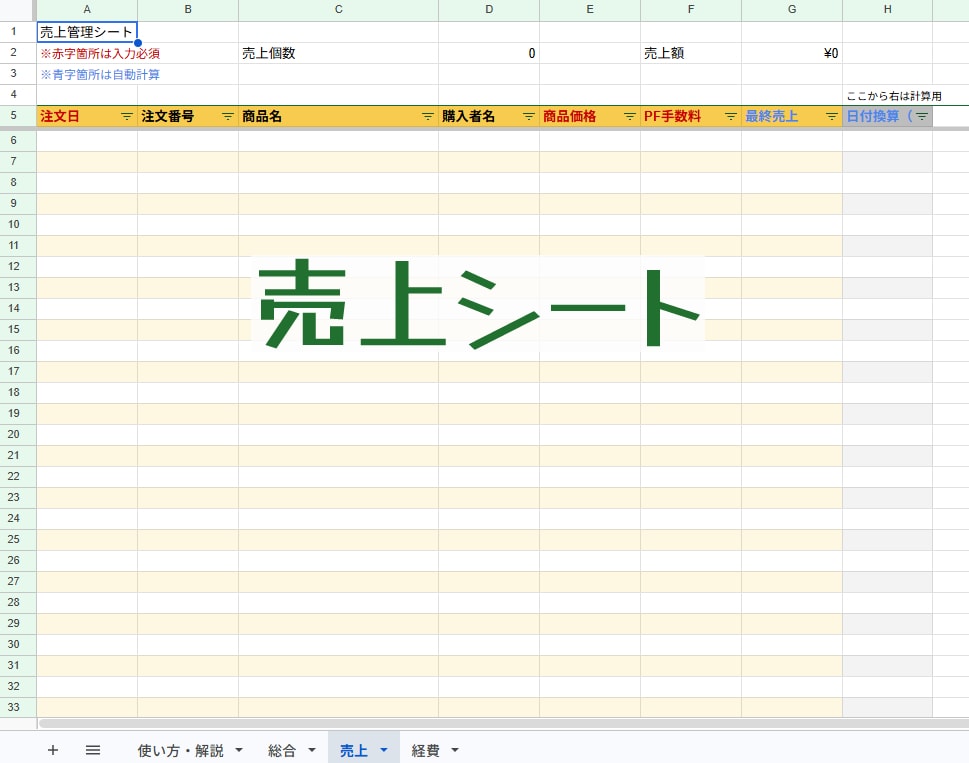Screen dimensions: 969x763
Task: Click the red note ※赤字箇所は入力必須
Action: click(x=100, y=54)
